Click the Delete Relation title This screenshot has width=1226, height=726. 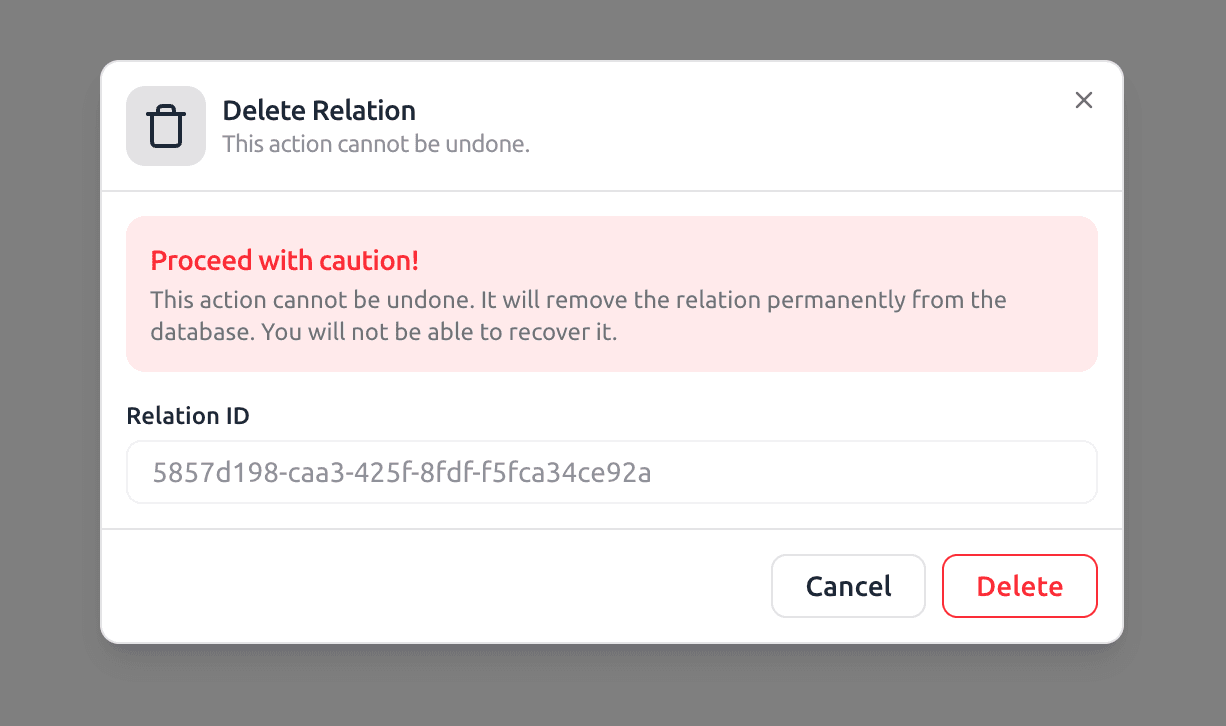click(x=319, y=110)
